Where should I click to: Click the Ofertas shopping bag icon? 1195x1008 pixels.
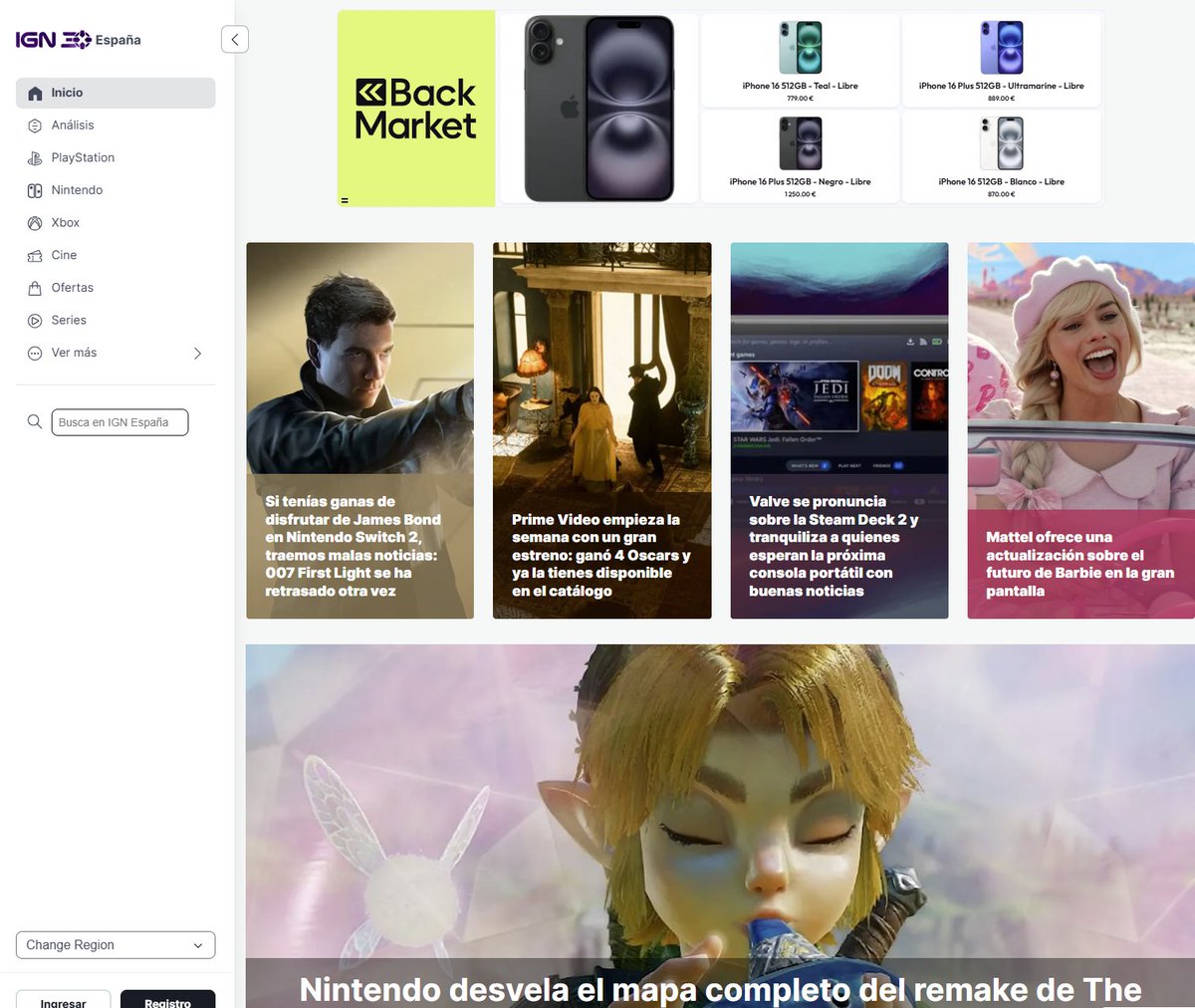pyautogui.click(x=35, y=288)
